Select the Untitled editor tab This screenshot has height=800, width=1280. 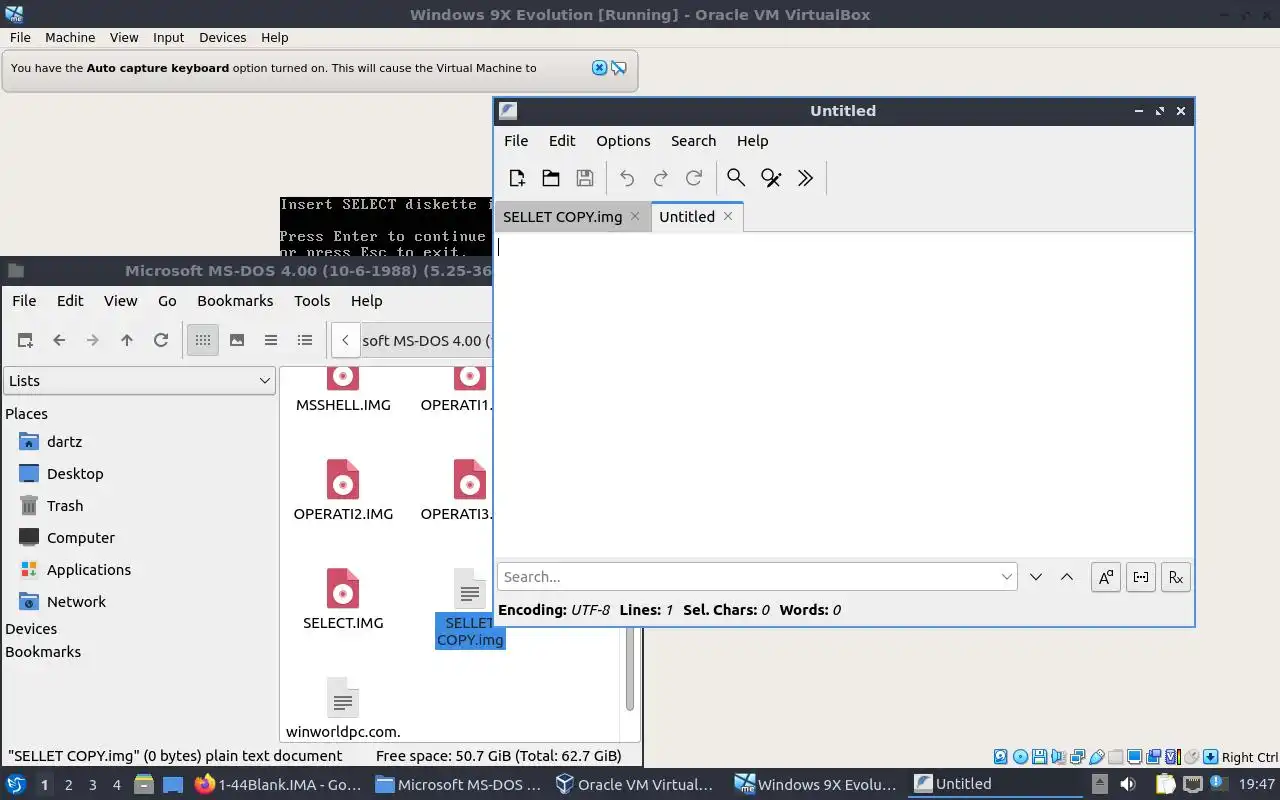click(687, 217)
